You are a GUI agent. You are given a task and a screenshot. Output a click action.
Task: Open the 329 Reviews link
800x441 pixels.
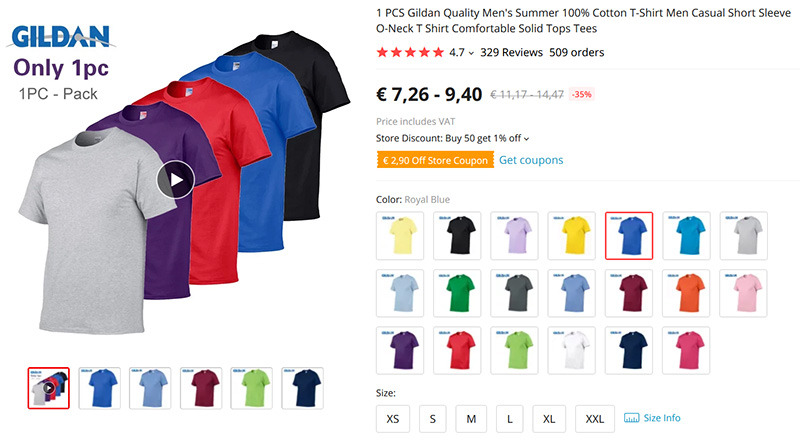pyautogui.click(x=511, y=53)
